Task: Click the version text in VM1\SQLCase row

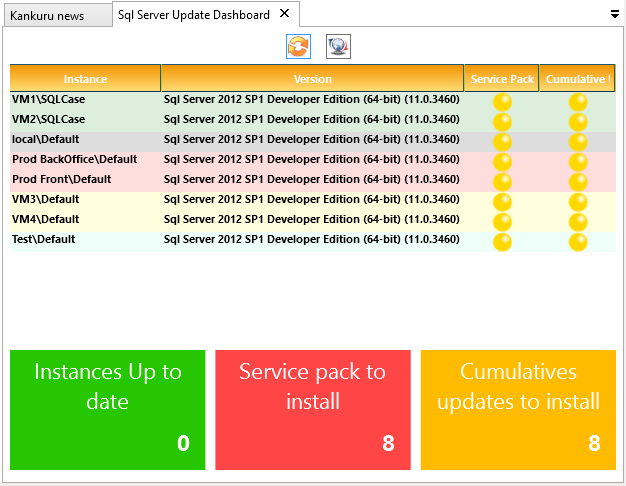Action: pos(312,99)
